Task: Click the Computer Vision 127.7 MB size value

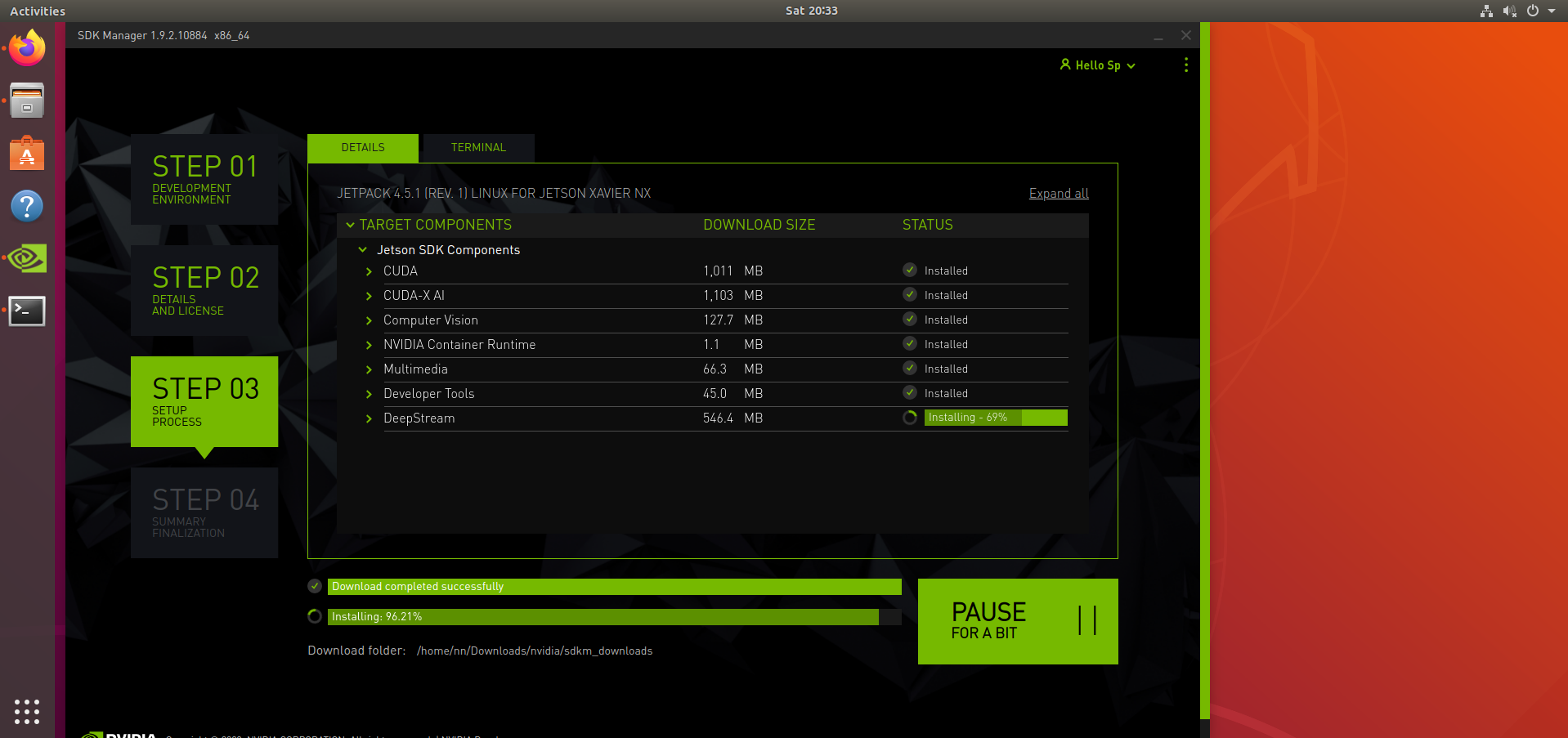Action: tap(732, 320)
